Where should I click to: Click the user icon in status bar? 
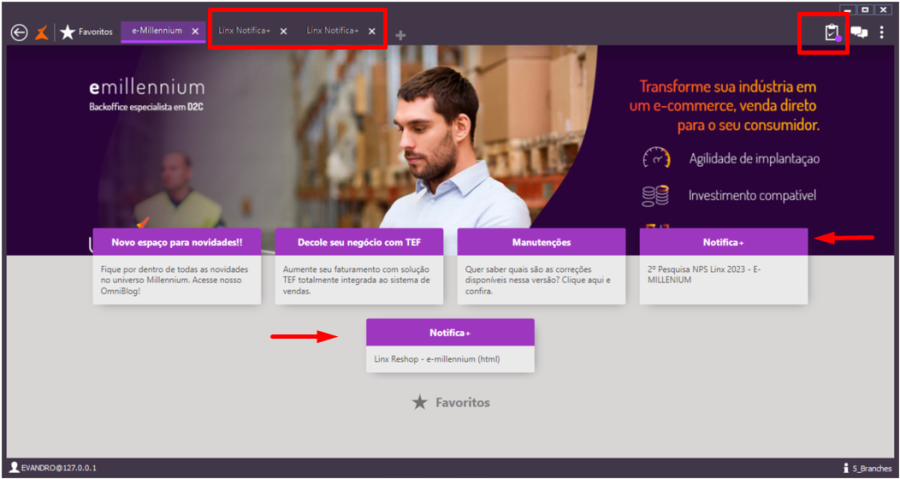click(14, 468)
